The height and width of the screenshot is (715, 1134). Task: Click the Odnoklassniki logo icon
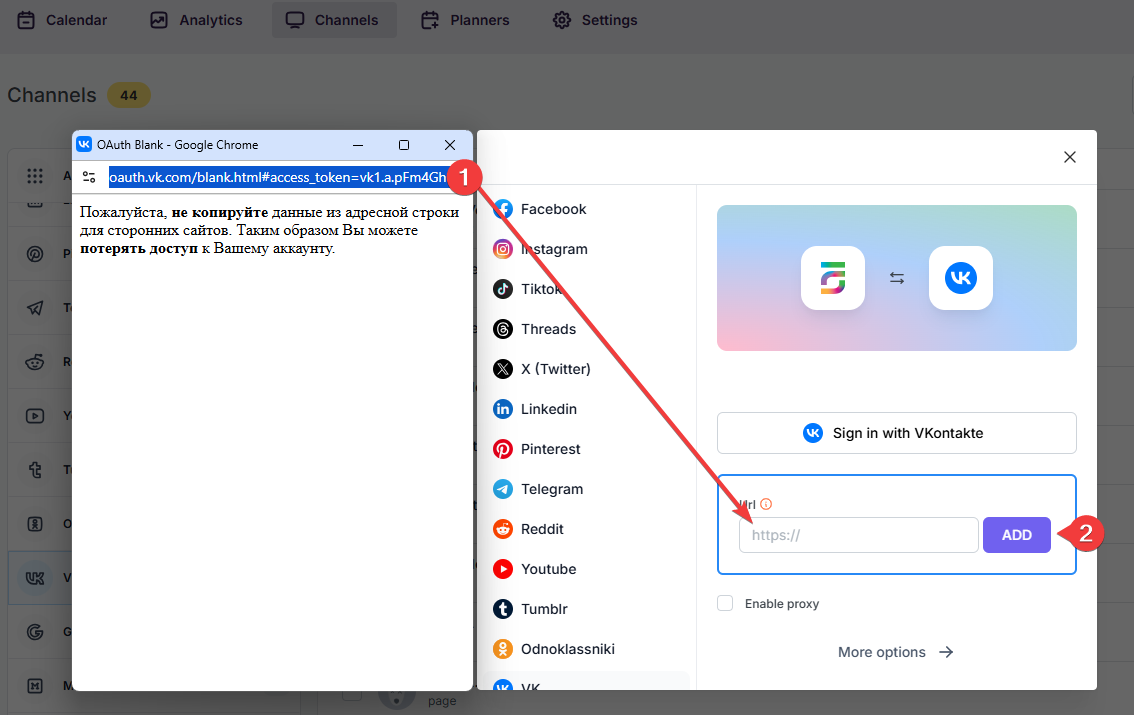click(503, 649)
